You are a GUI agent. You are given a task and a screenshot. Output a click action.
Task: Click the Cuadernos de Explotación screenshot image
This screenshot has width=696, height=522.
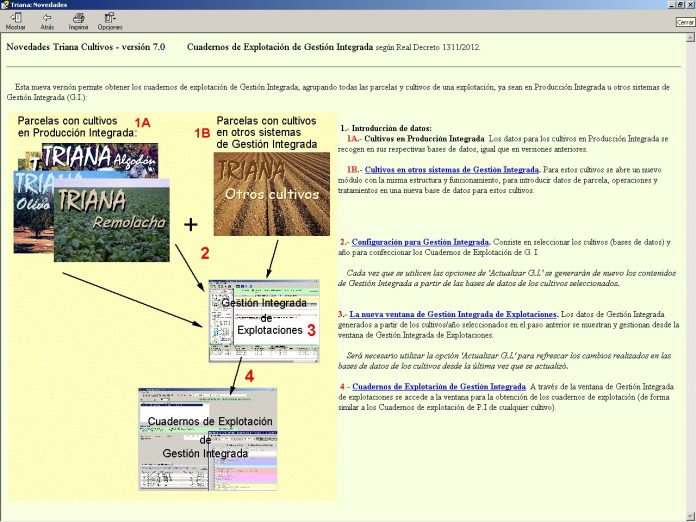(x=206, y=438)
